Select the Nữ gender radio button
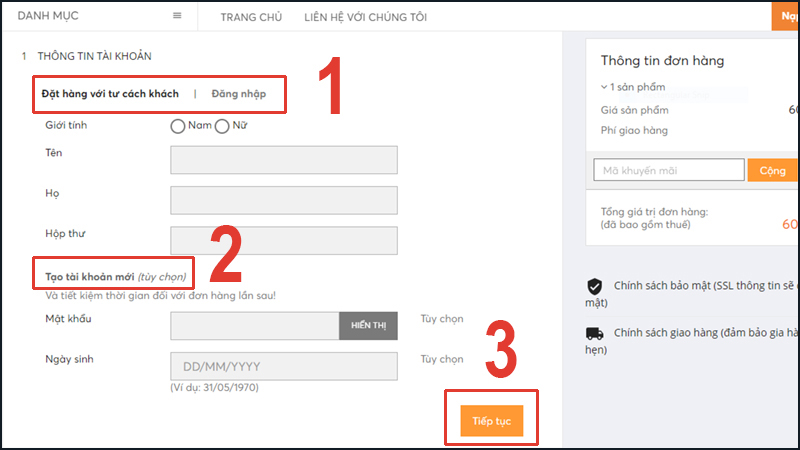The image size is (800, 450). 222,126
